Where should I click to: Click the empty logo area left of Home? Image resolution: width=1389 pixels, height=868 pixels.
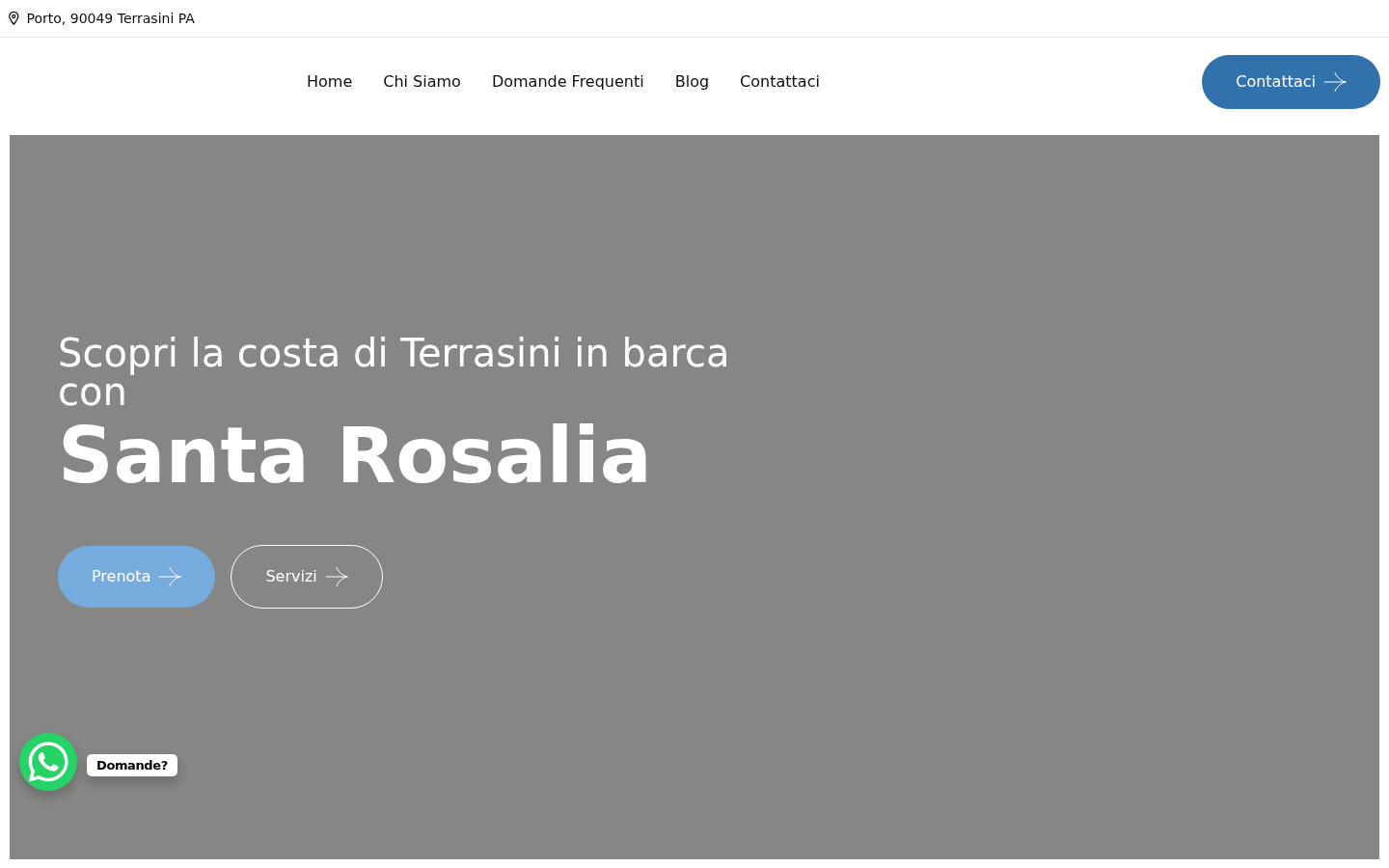pos(145,82)
